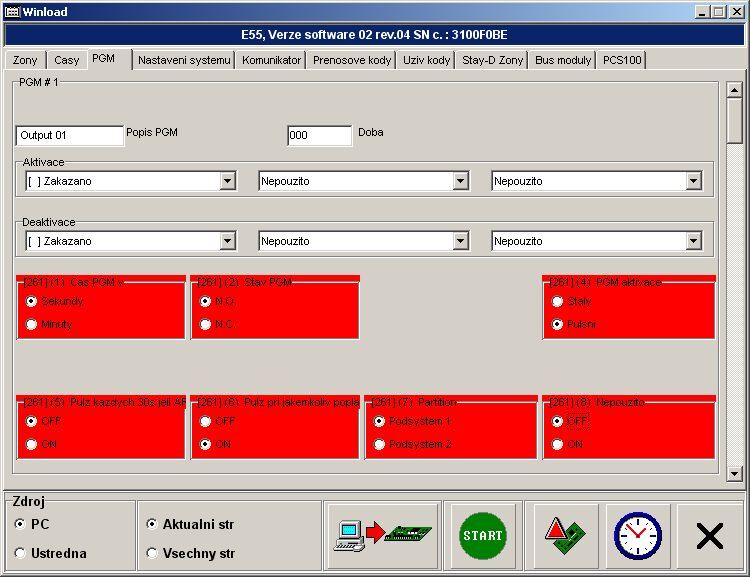
Task: Expand the rightmost Deaktivace Nepouzito dropdown
Action: pyautogui.click(x=693, y=241)
